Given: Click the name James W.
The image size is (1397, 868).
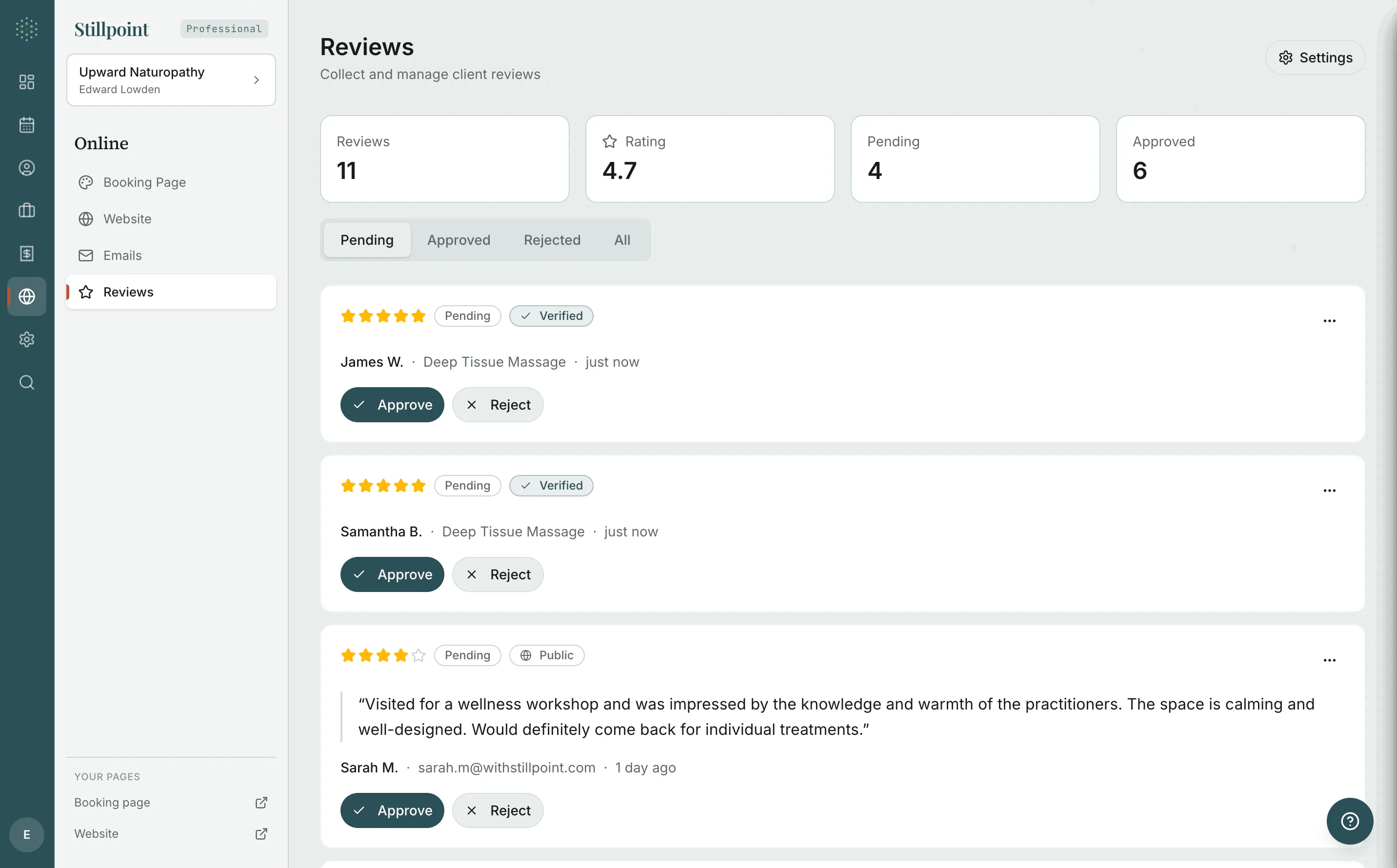Looking at the screenshot, I should tap(372, 362).
